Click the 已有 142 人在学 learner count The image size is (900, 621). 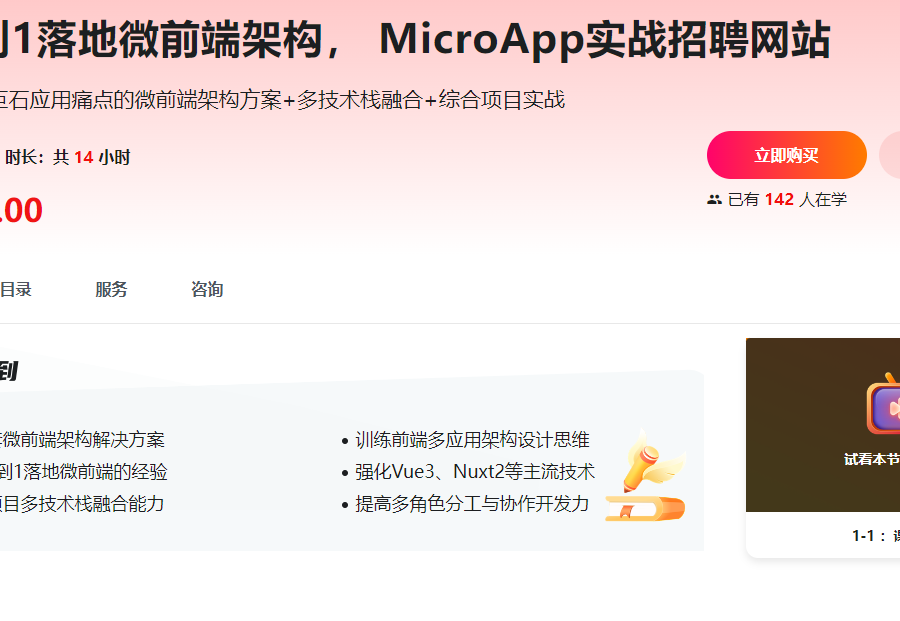(x=777, y=199)
